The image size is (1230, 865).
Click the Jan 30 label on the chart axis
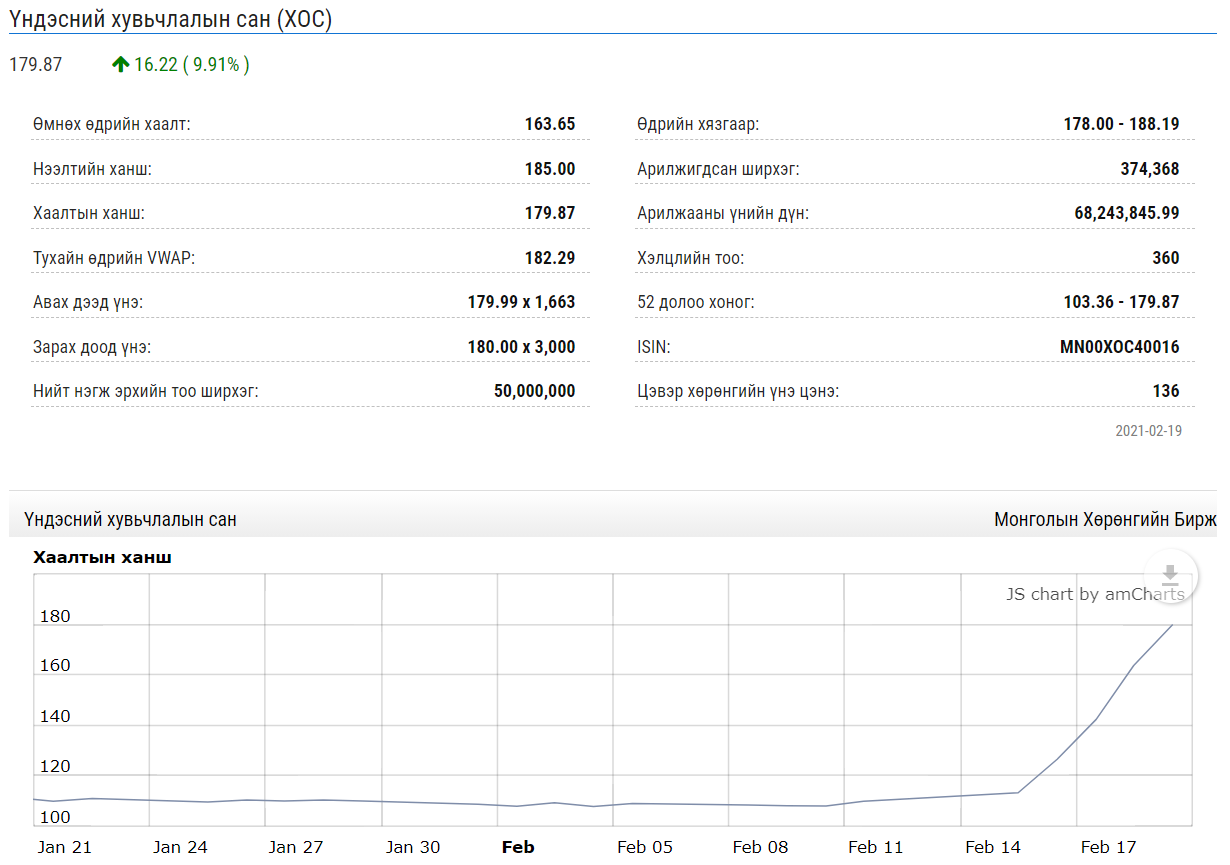click(x=413, y=847)
